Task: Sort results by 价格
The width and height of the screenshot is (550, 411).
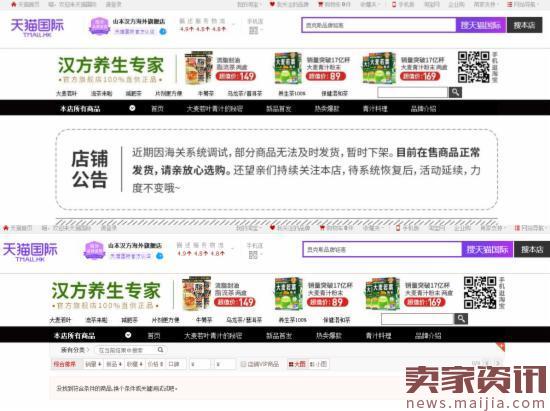Action: point(155,364)
